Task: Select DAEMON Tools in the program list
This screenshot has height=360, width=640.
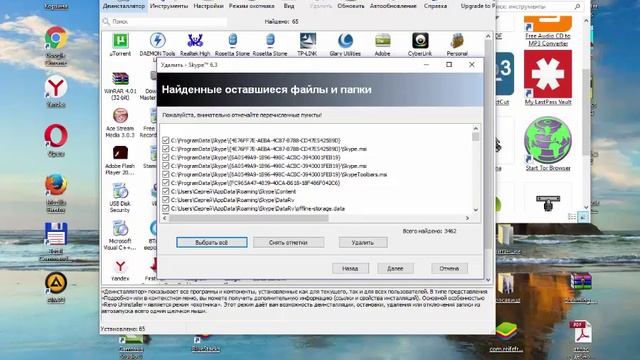Action: (158, 44)
